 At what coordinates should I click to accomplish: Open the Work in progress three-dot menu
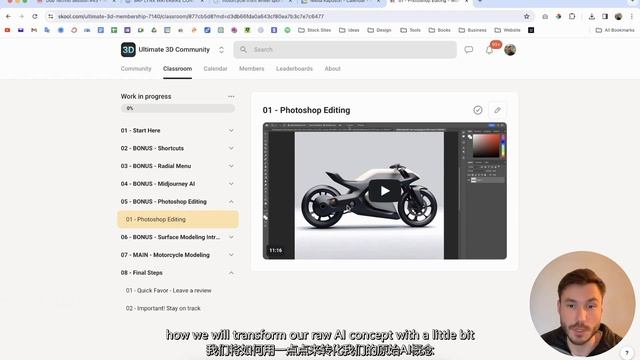231,97
